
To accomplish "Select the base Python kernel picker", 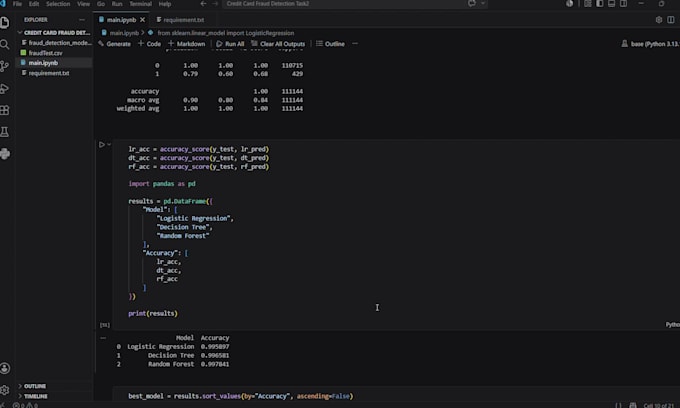I will click(650, 43).
